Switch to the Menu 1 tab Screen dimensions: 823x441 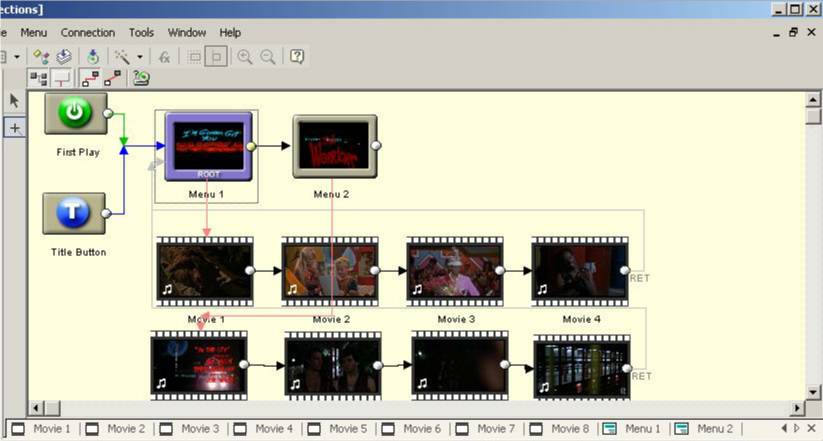tap(632, 429)
